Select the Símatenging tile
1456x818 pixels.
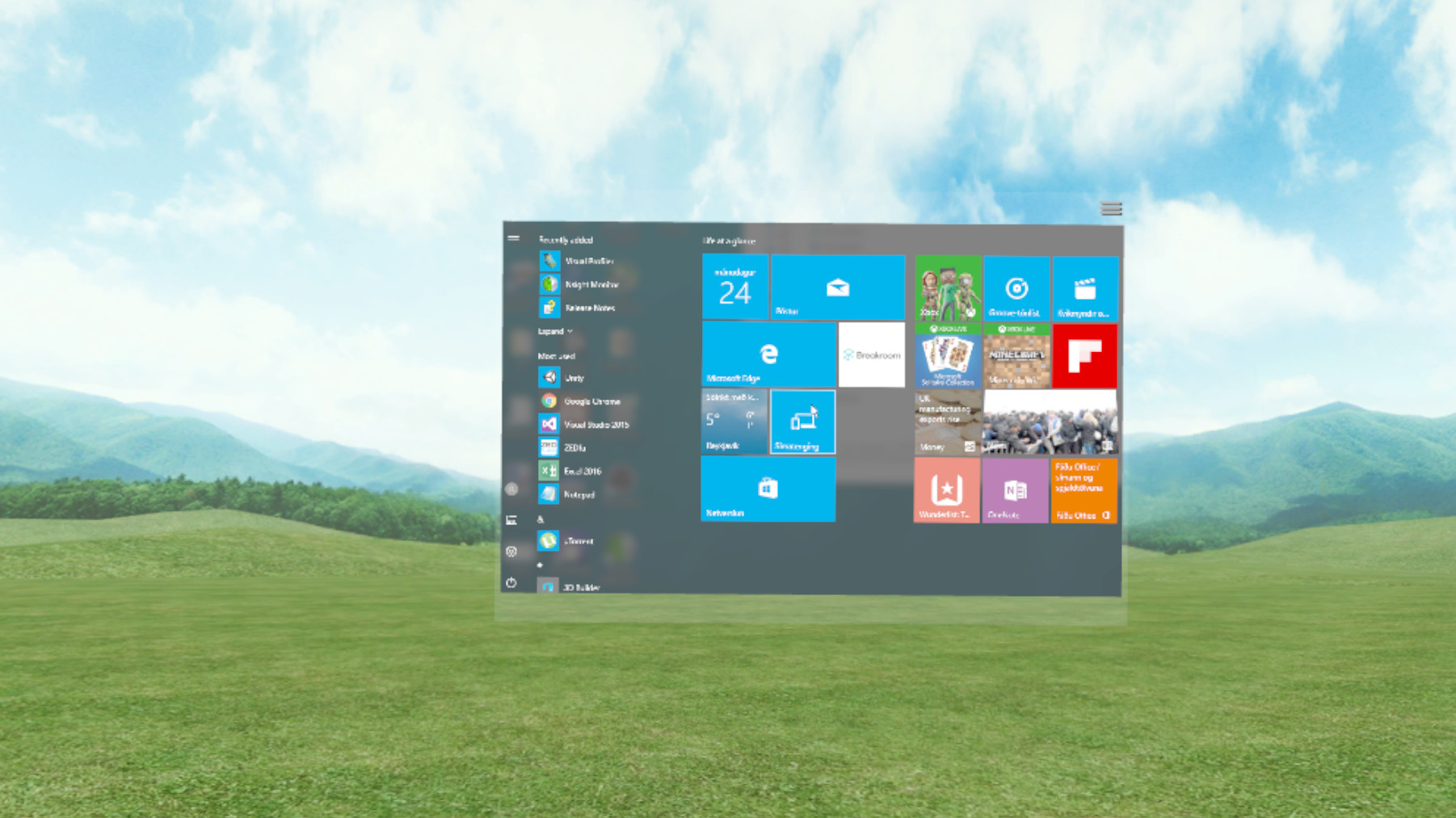pyautogui.click(x=802, y=422)
